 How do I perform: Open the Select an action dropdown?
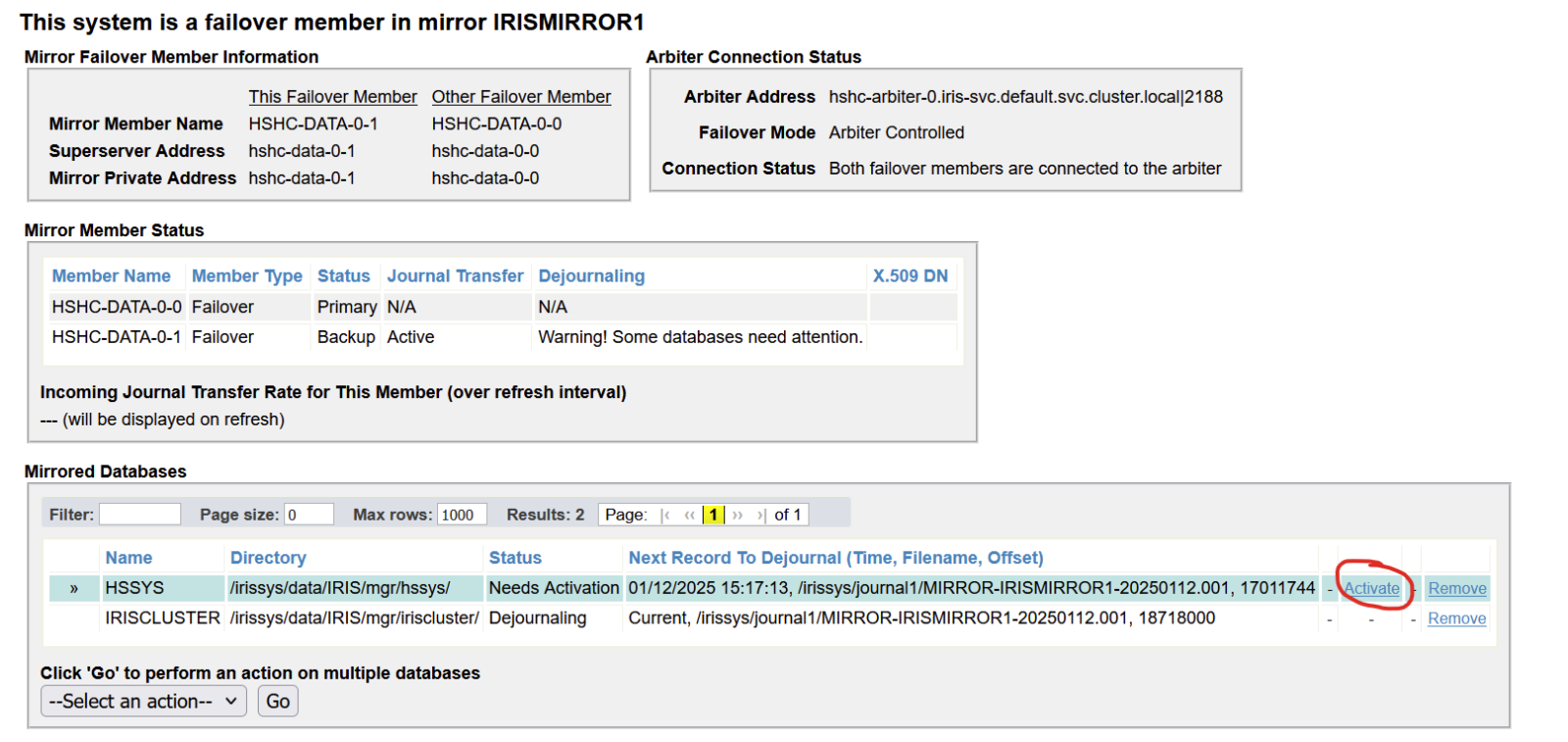[x=143, y=701]
